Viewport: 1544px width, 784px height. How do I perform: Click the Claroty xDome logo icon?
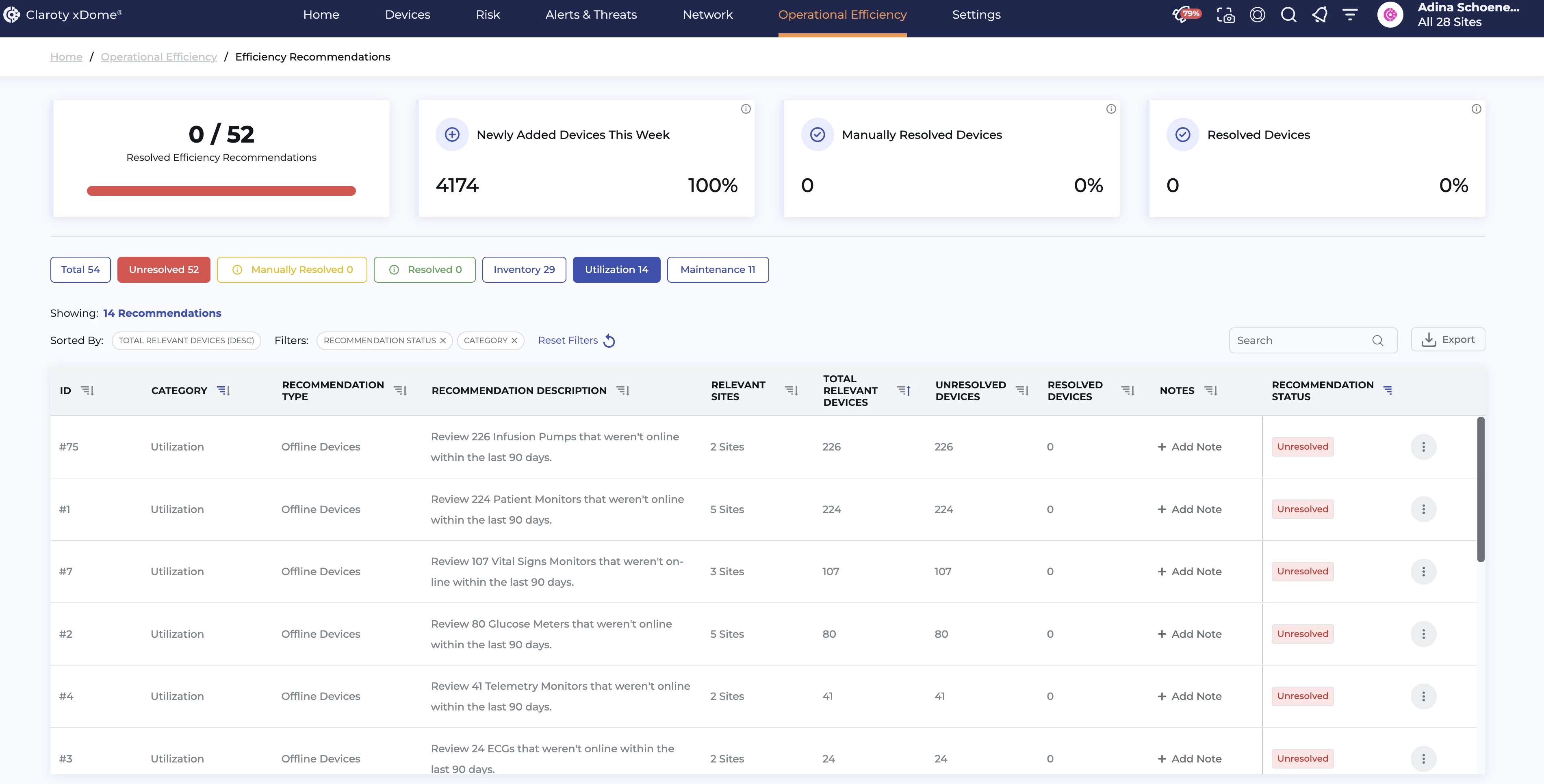point(11,14)
